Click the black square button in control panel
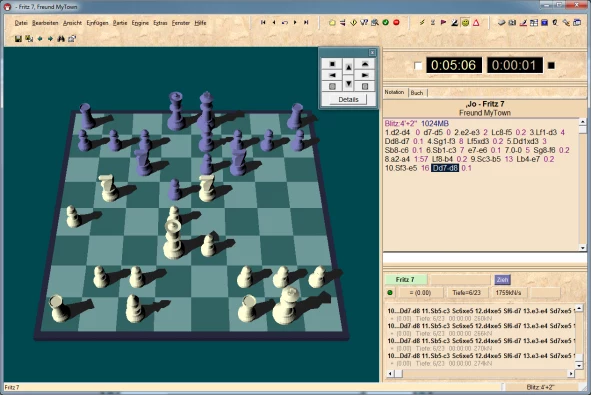The width and height of the screenshot is (591, 395). pos(332,64)
